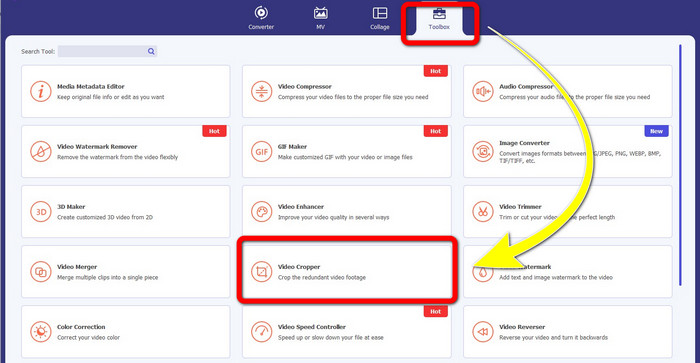The width and height of the screenshot is (700, 363).
Task: Open the Image Converter title
Action: [x=525, y=143]
